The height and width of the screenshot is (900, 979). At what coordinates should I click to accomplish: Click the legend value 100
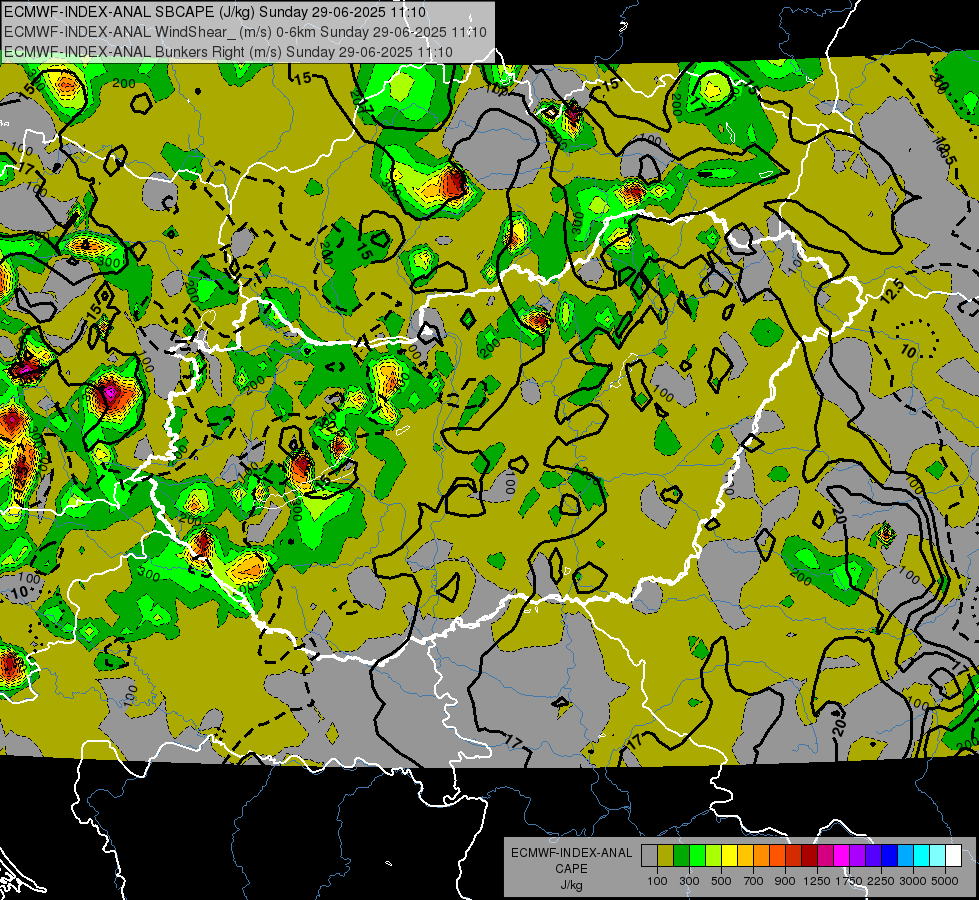coord(657,881)
